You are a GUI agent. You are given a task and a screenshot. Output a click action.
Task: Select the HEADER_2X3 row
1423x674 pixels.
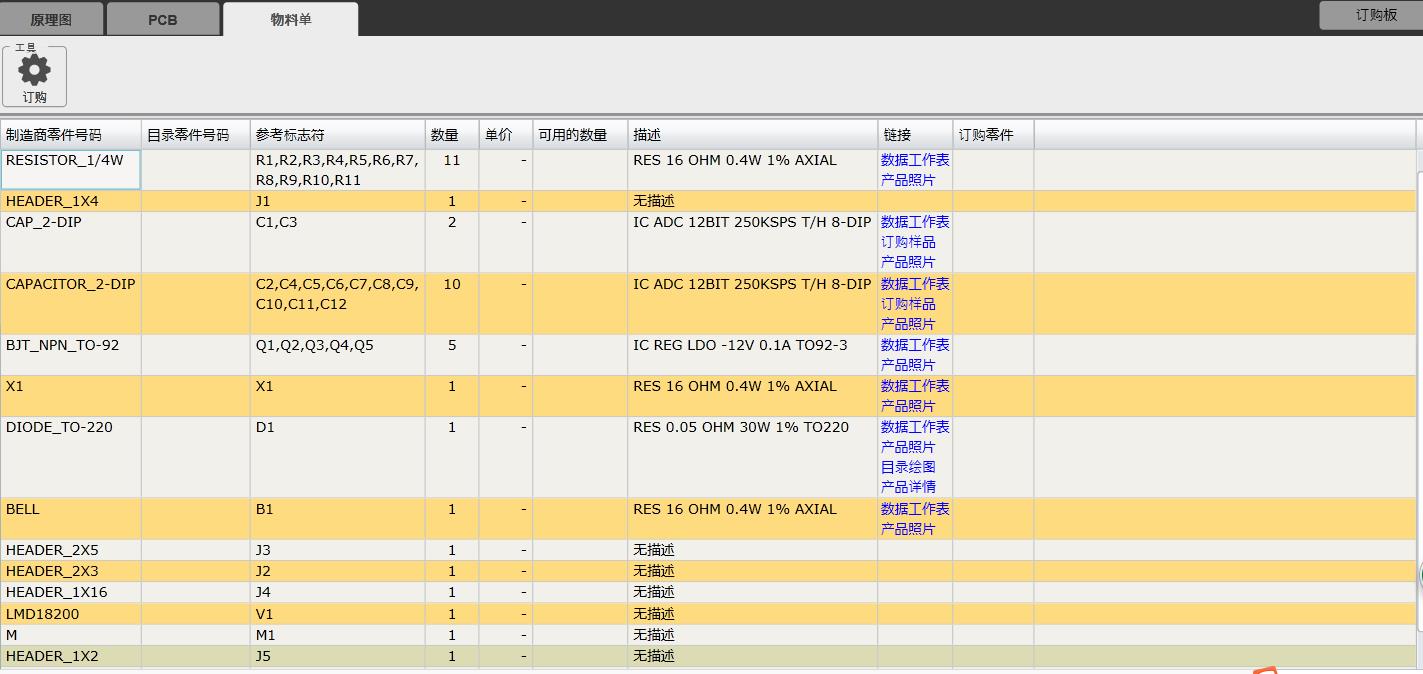(708, 571)
